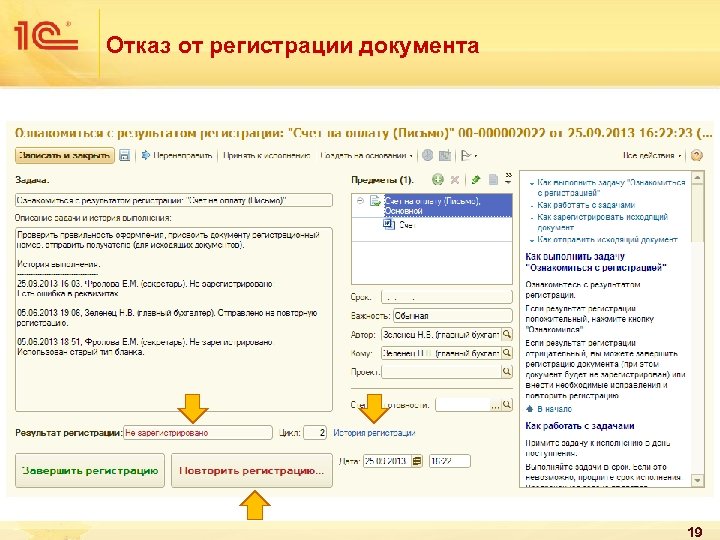Click the Word file icon beside Счет
Image resolution: width=720 pixels, height=540 pixels.
coord(389,225)
